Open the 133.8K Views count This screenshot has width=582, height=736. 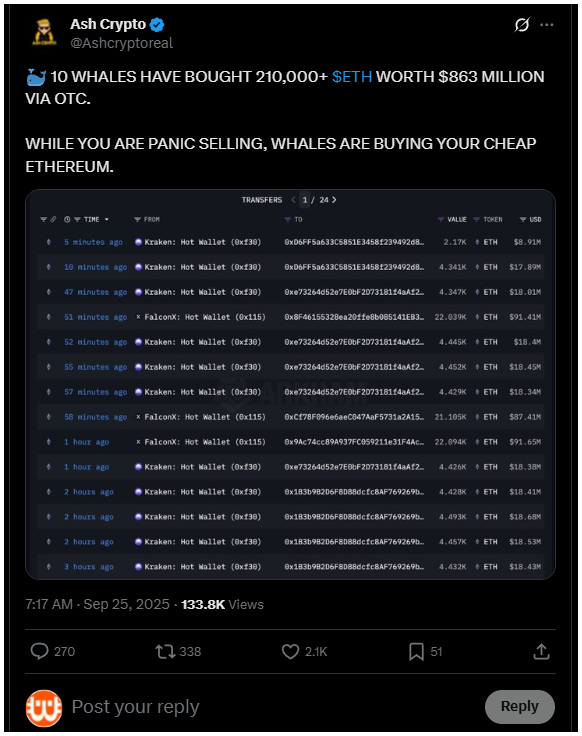(222, 604)
